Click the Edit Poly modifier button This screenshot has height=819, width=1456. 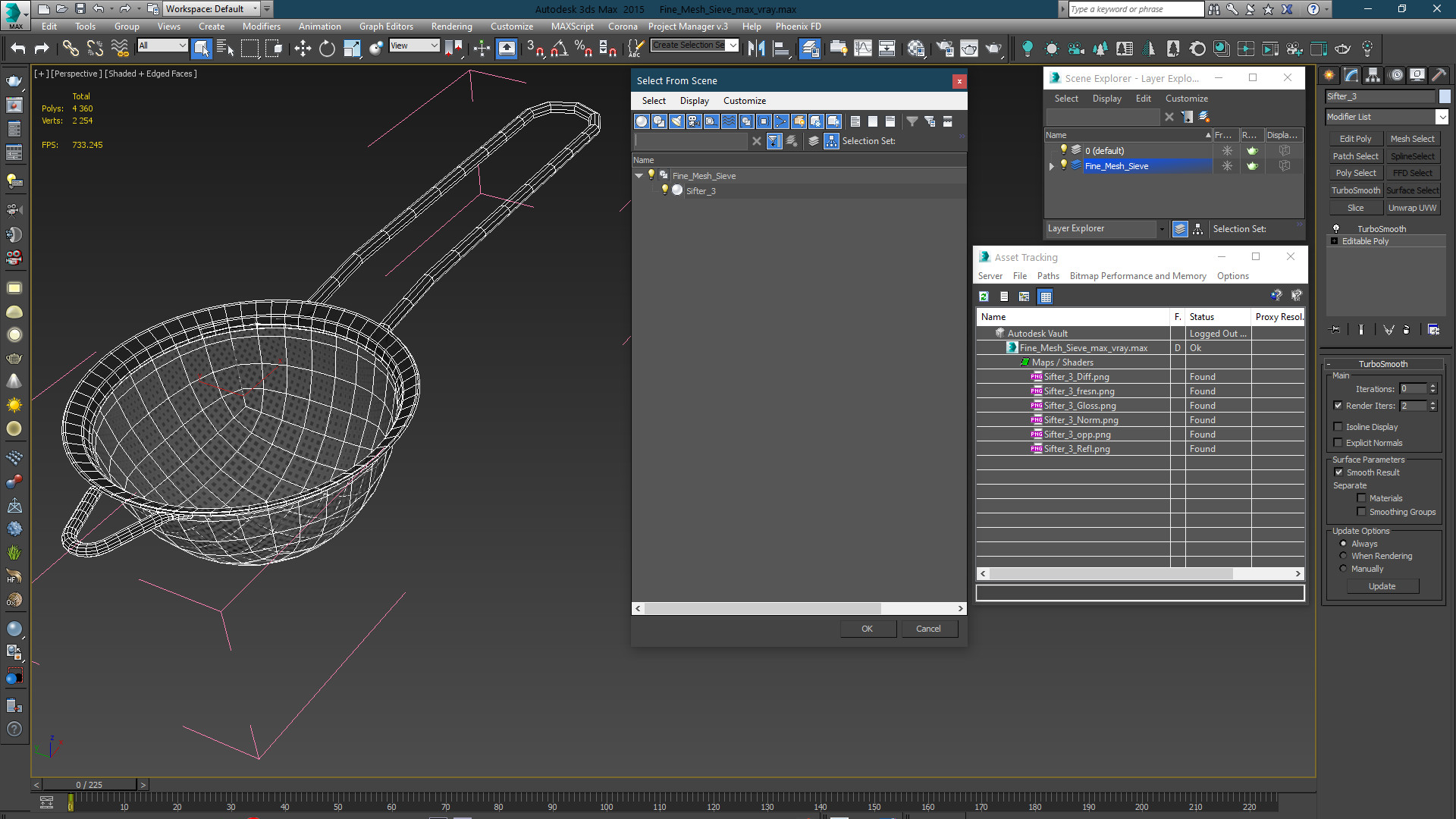click(1355, 139)
